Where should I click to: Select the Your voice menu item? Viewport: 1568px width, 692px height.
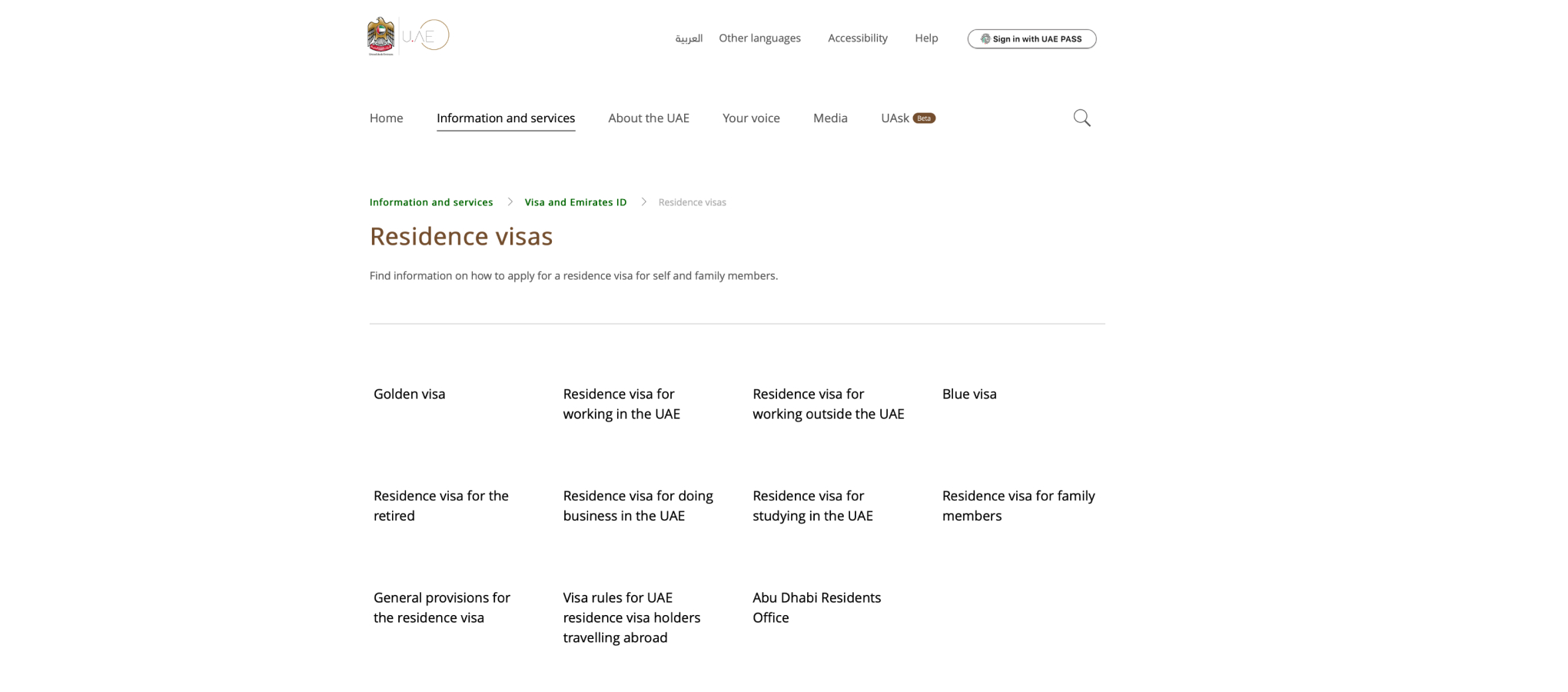[750, 118]
